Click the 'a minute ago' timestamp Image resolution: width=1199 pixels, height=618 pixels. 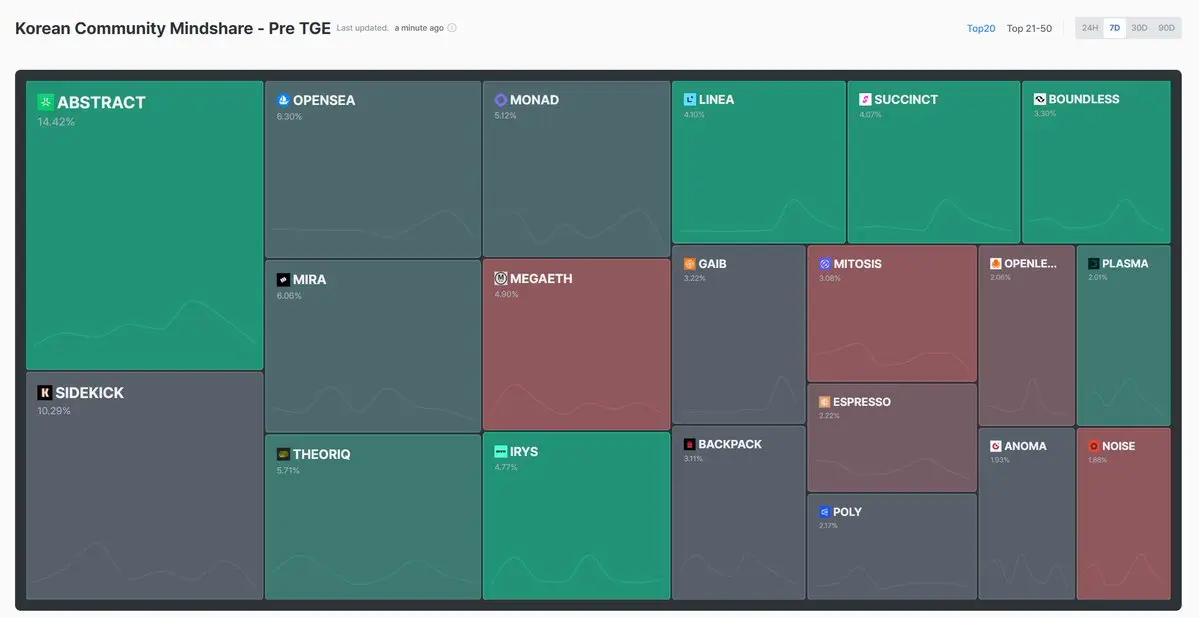[419, 28]
